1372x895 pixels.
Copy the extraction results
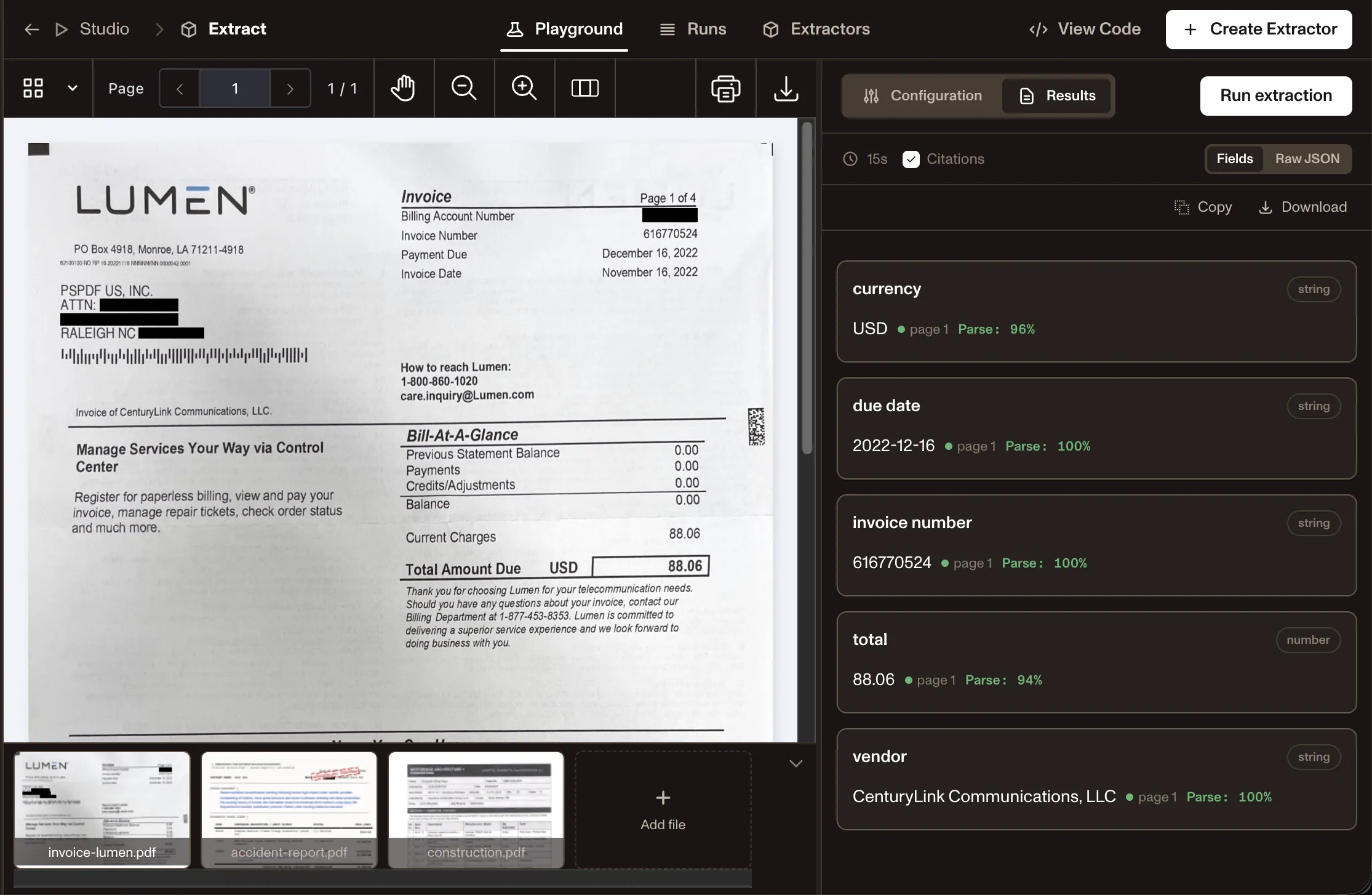(1203, 207)
